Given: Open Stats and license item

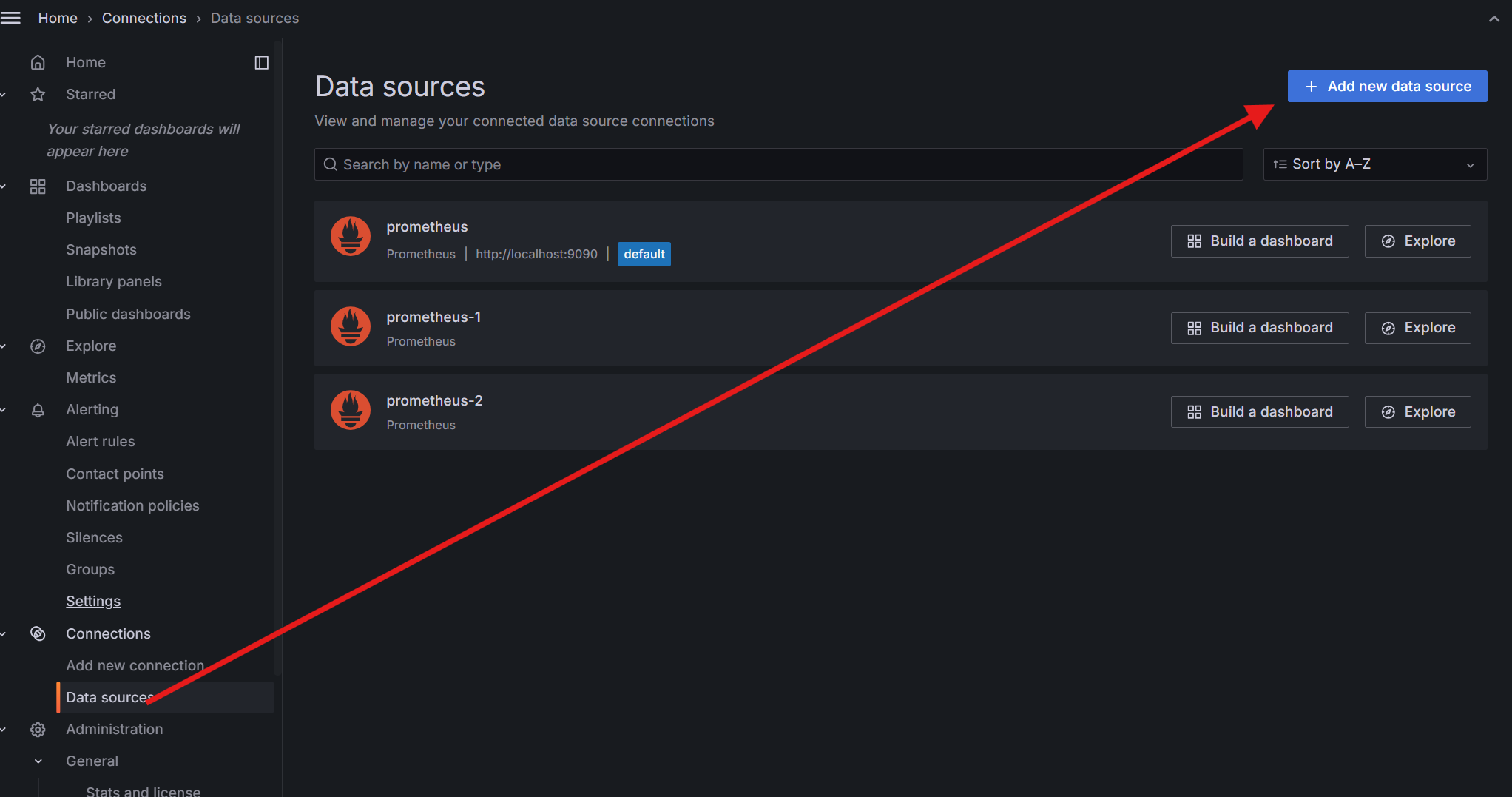Looking at the screenshot, I should click(x=143, y=791).
